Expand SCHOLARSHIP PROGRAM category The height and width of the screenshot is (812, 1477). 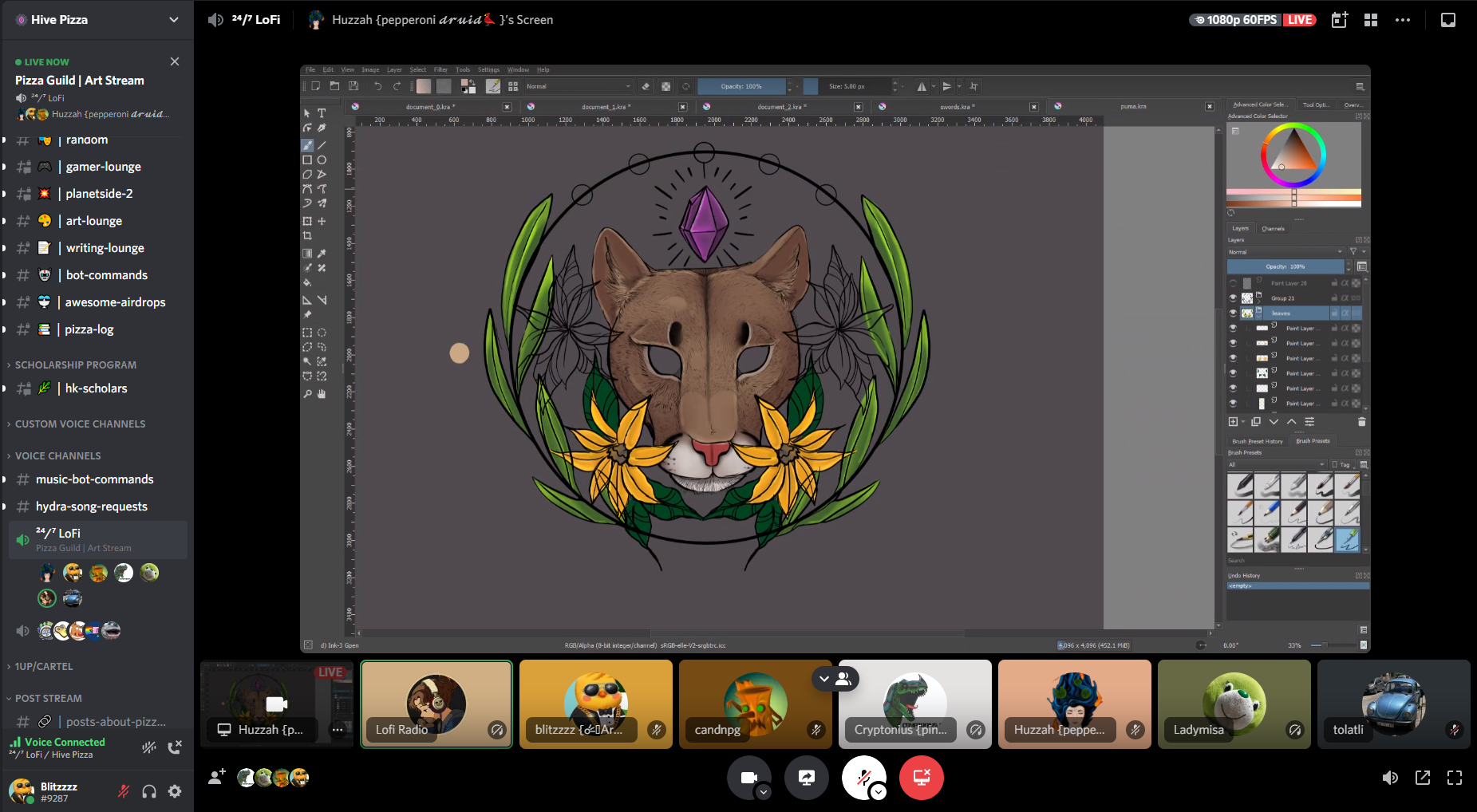pos(75,365)
